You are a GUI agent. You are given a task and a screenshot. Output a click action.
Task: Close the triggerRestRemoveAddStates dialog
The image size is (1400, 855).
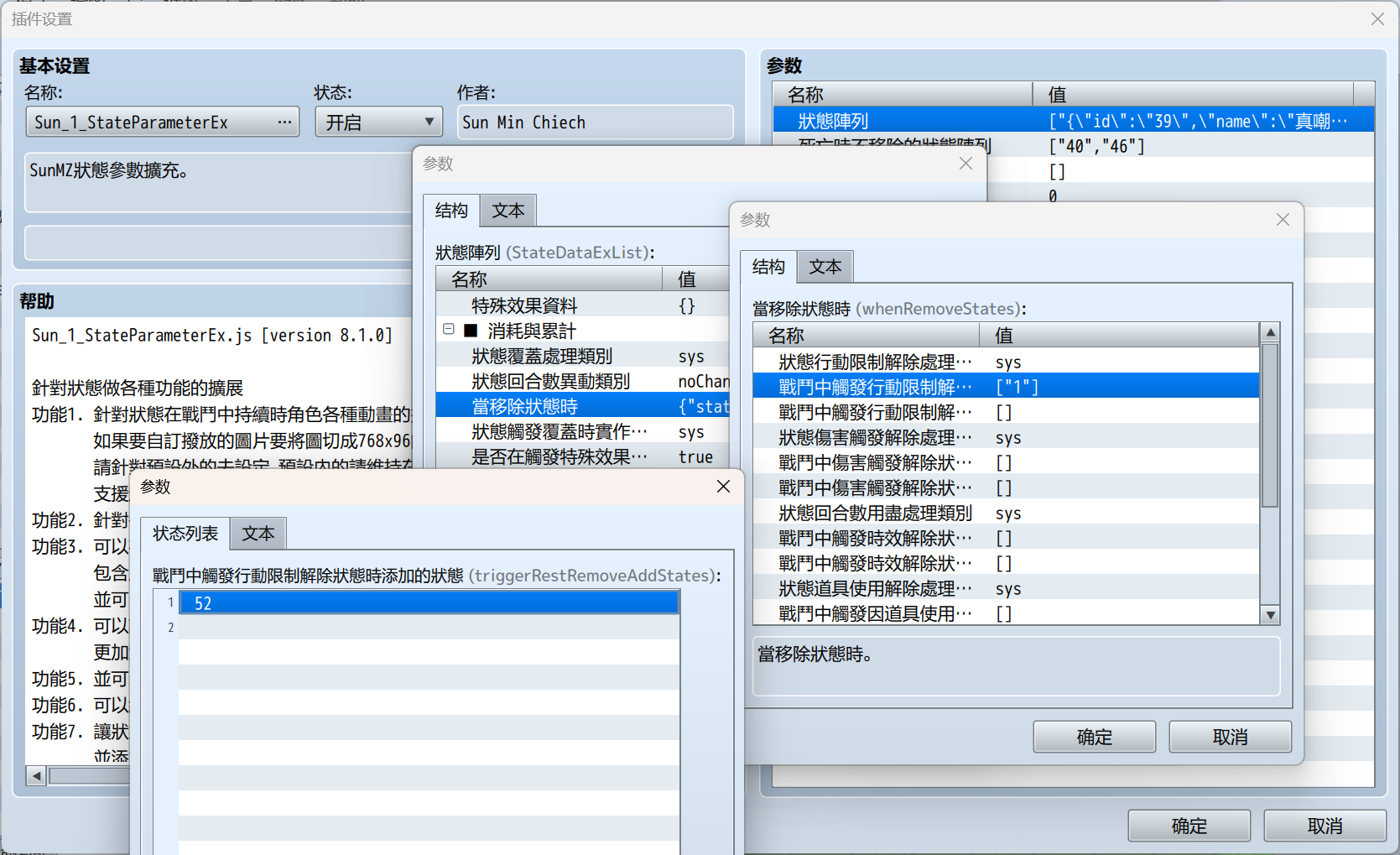click(x=723, y=487)
